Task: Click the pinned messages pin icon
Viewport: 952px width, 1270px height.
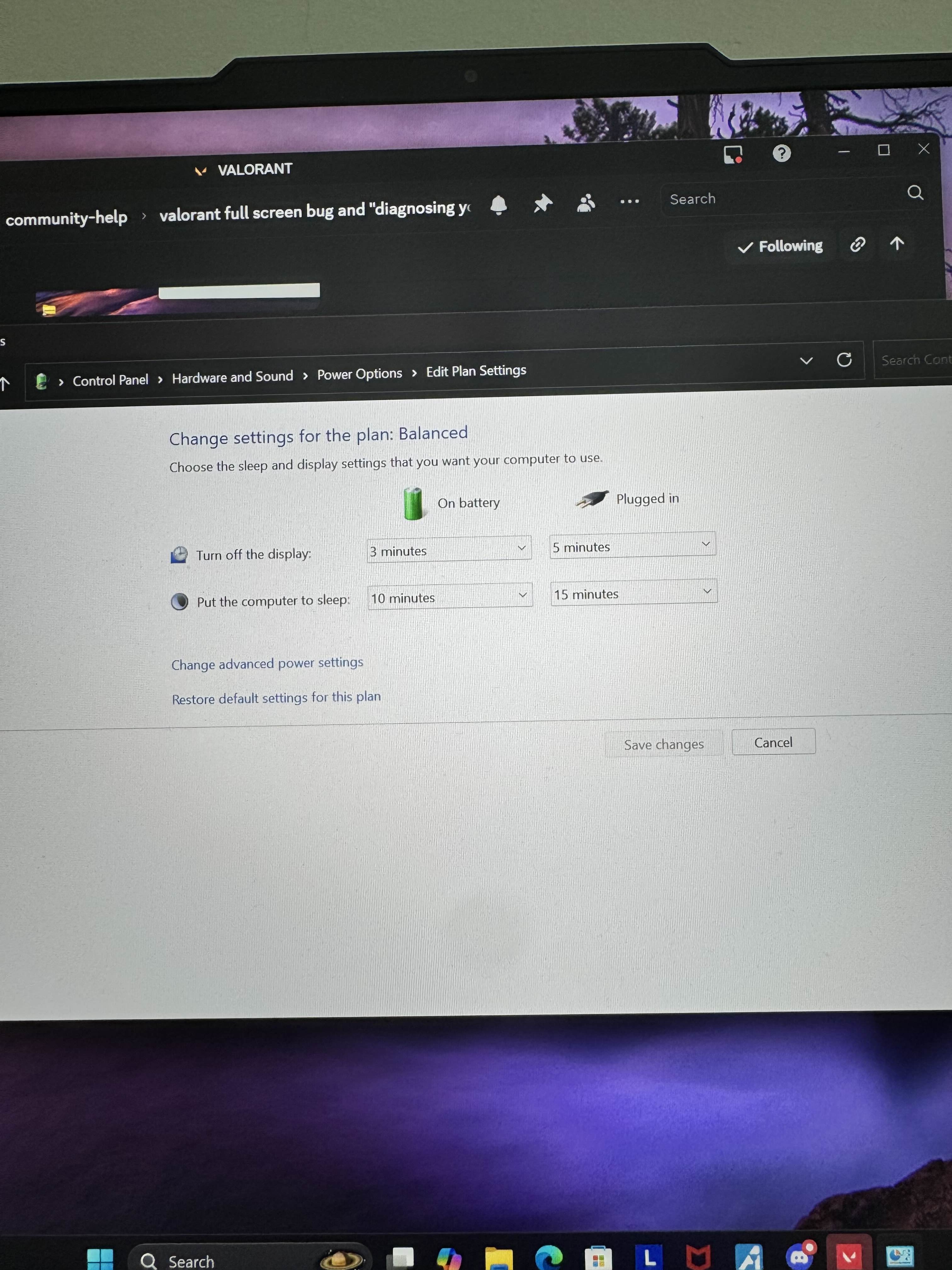Action: tap(542, 203)
